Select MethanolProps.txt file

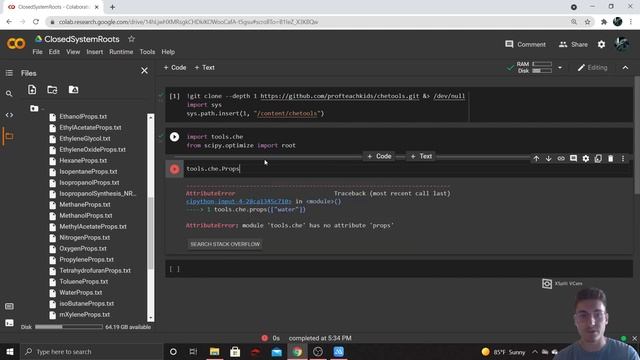tap(86, 216)
